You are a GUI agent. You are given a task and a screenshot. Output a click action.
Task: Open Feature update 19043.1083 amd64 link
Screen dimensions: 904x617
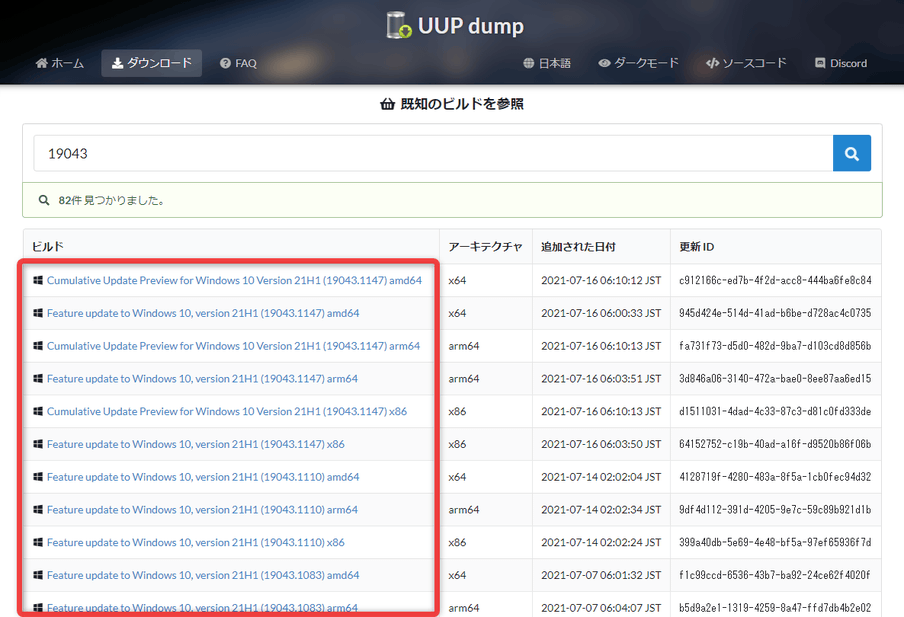pos(203,575)
